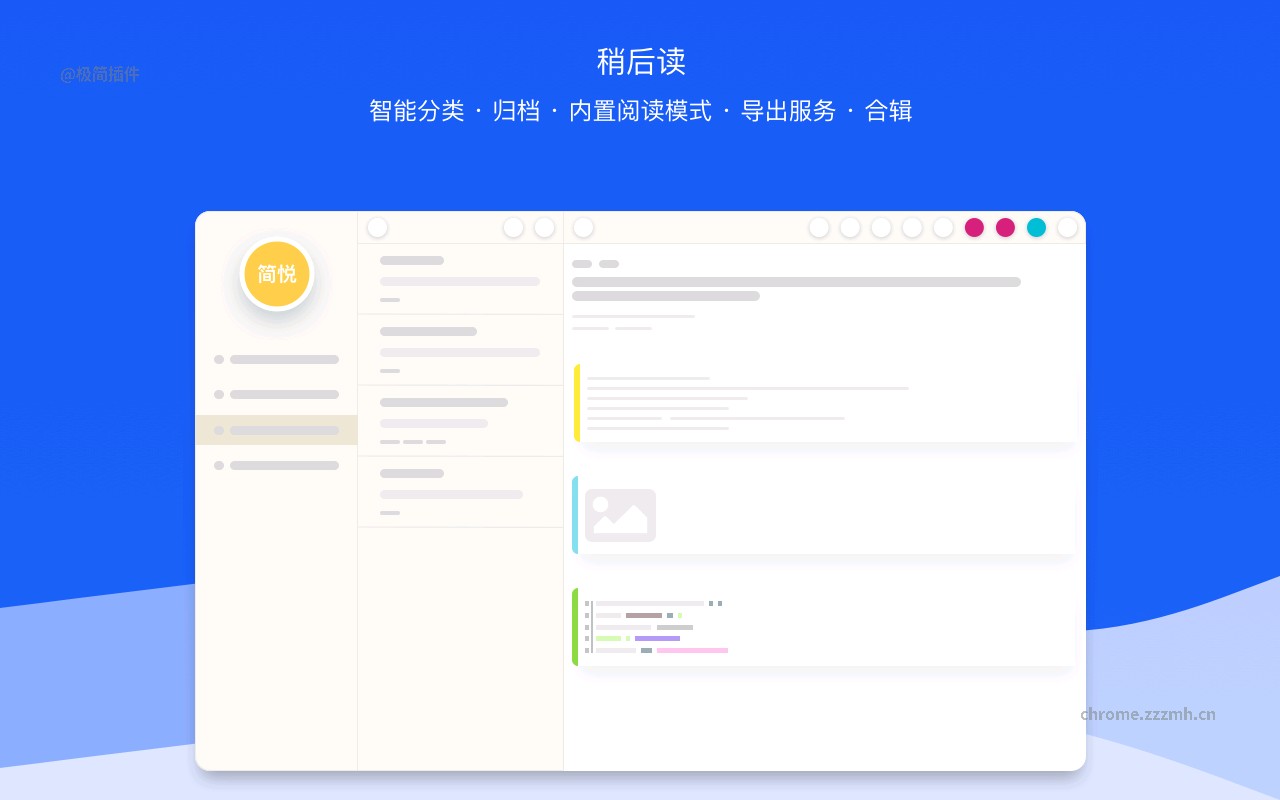Click the single circle at article list's left top
1280x800 pixels.
click(377, 227)
